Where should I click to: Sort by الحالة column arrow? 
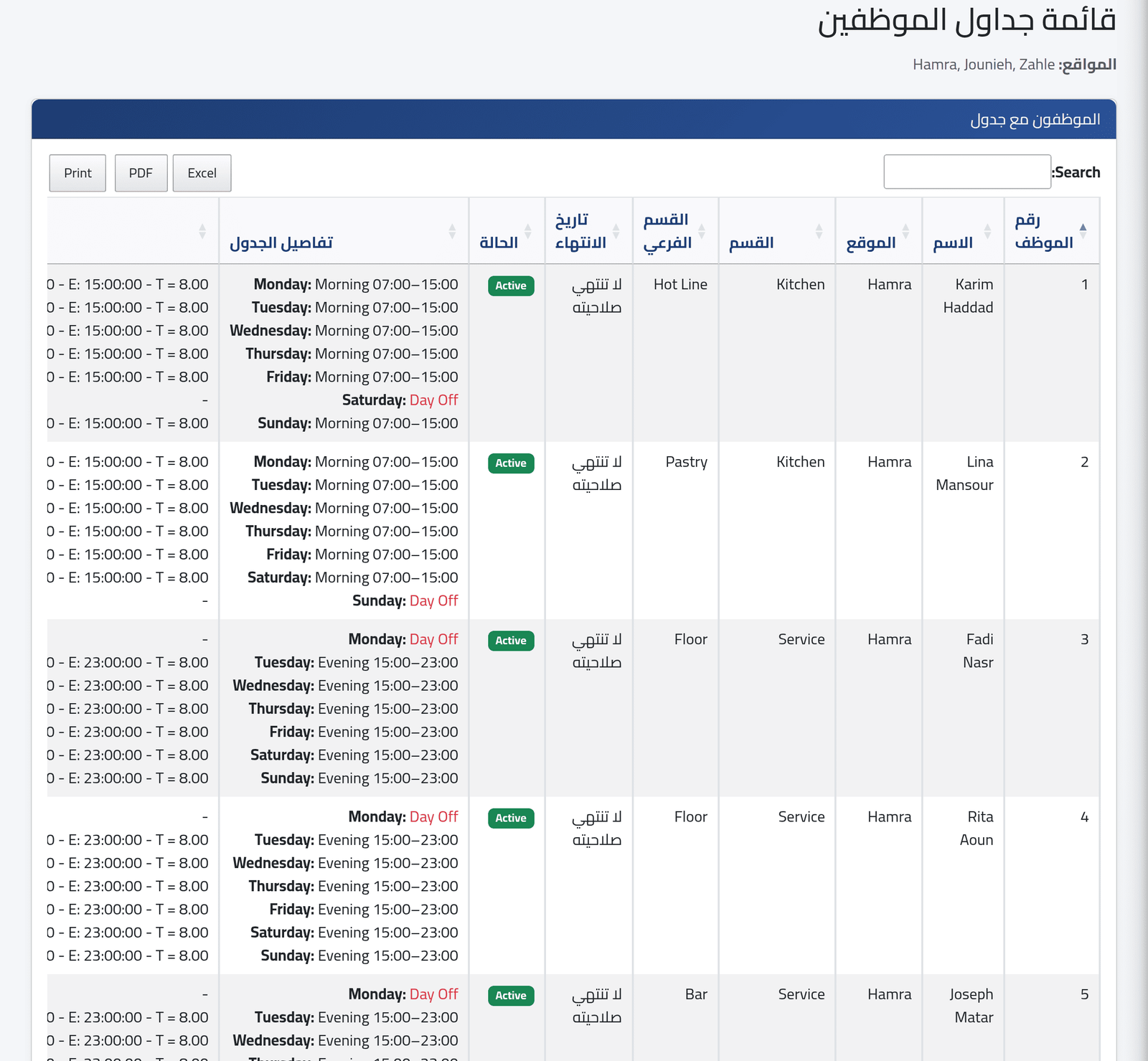528,231
